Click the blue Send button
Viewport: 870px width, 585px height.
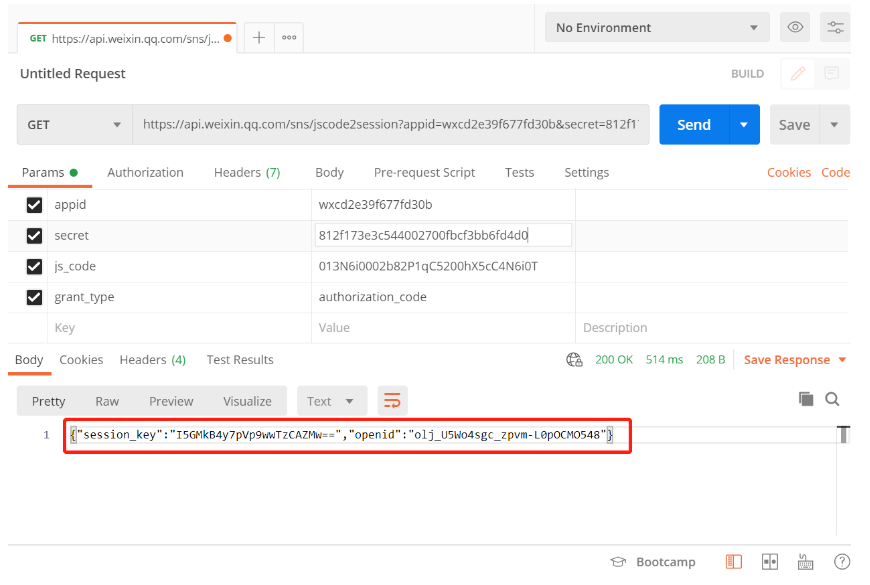(694, 124)
